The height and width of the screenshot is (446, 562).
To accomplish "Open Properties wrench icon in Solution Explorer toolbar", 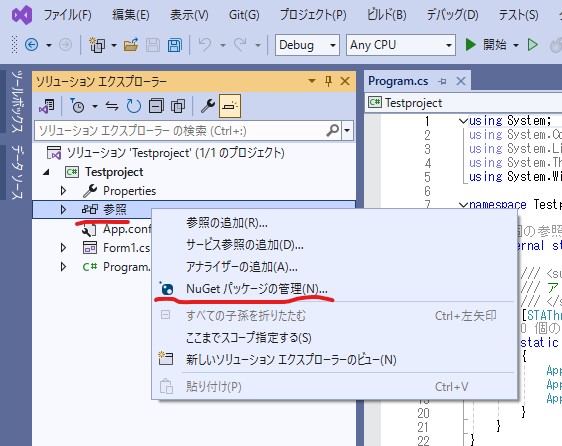I will tap(208, 106).
